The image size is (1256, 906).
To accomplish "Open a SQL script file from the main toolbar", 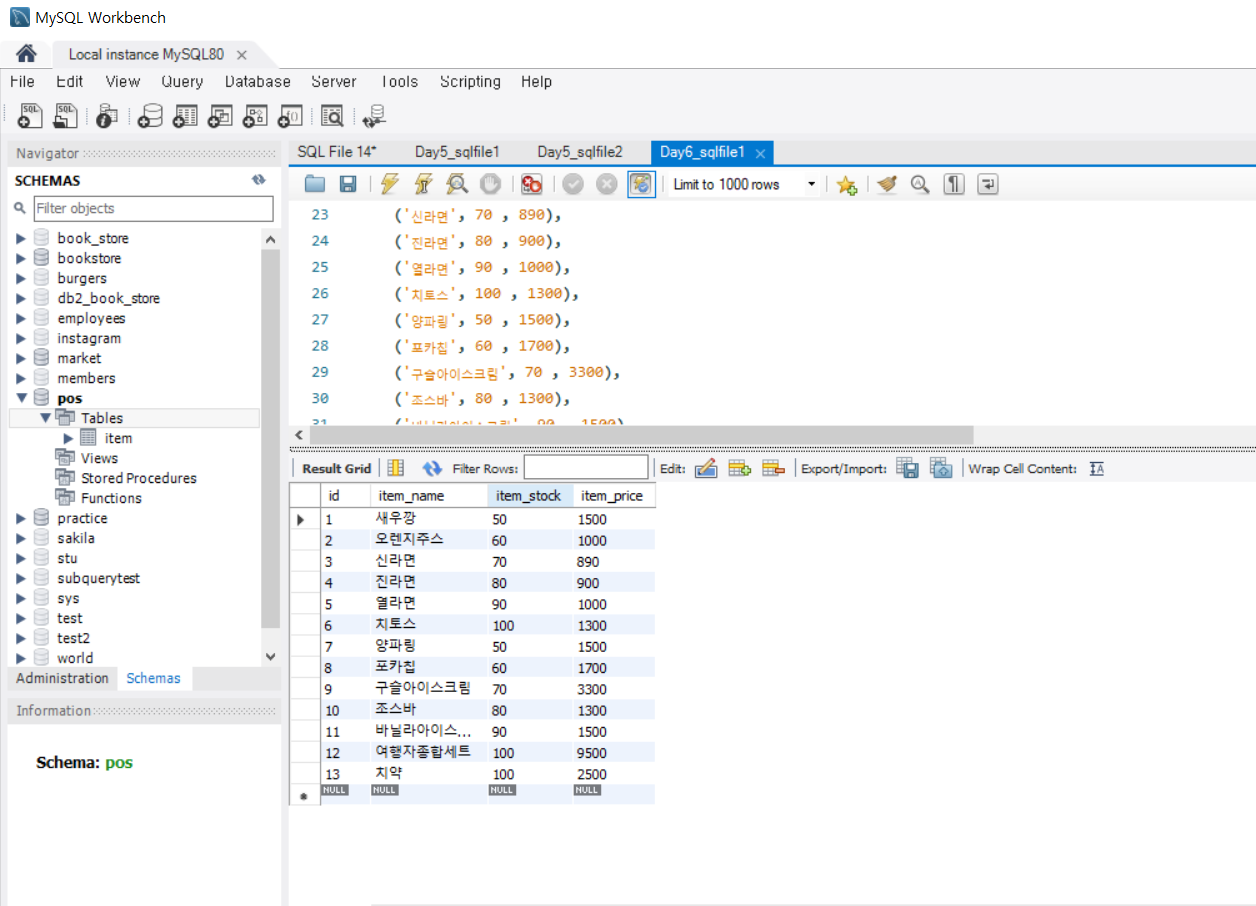I will point(65,116).
